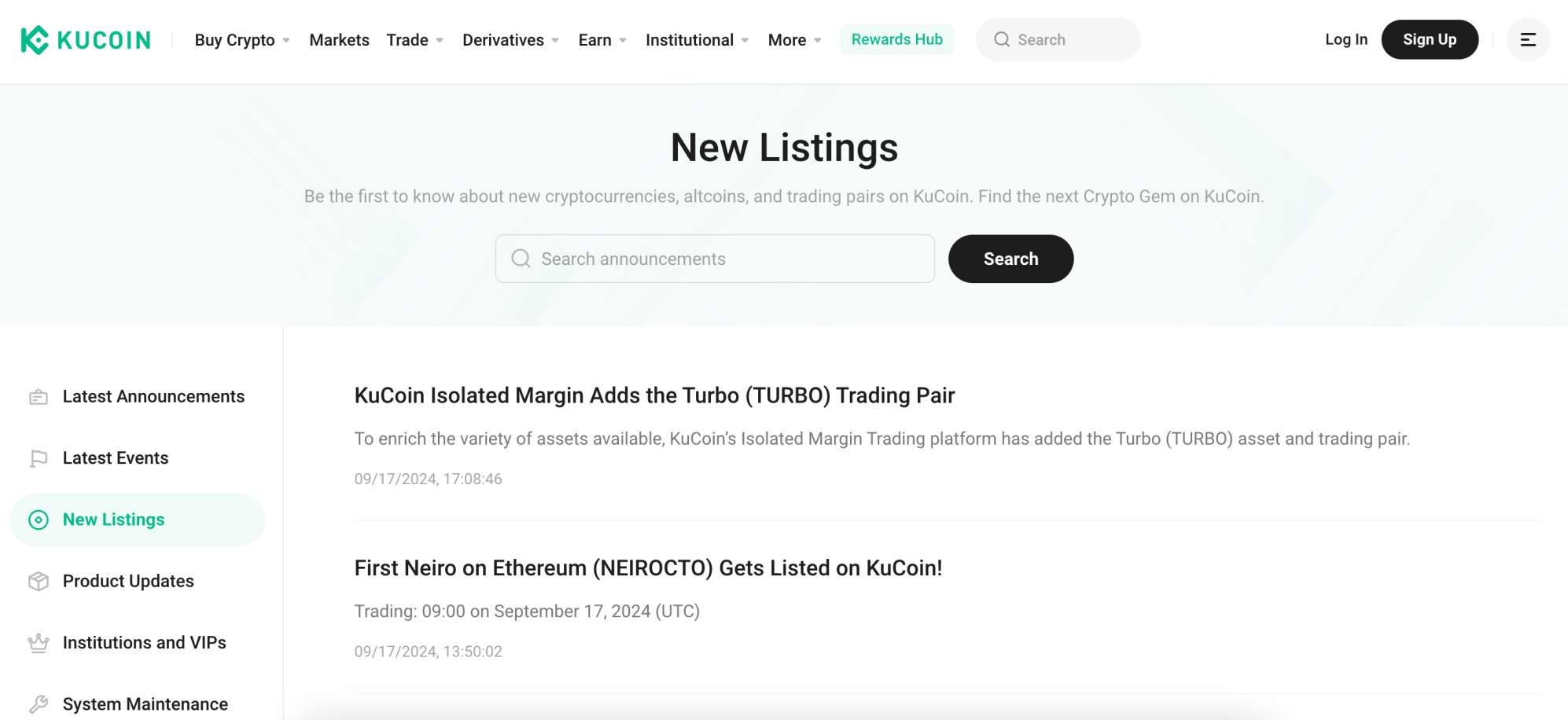Click the flag icon next to Latest Events

pyautogui.click(x=39, y=457)
